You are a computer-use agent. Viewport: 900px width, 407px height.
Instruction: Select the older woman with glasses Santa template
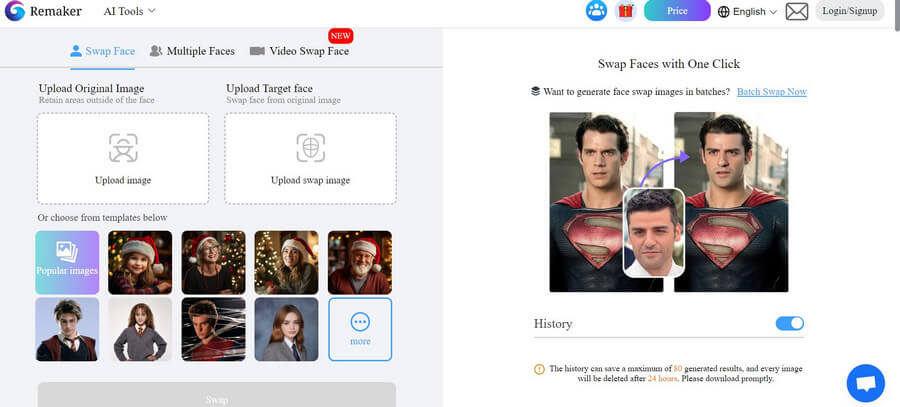pyautogui.click(x=214, y=262)
